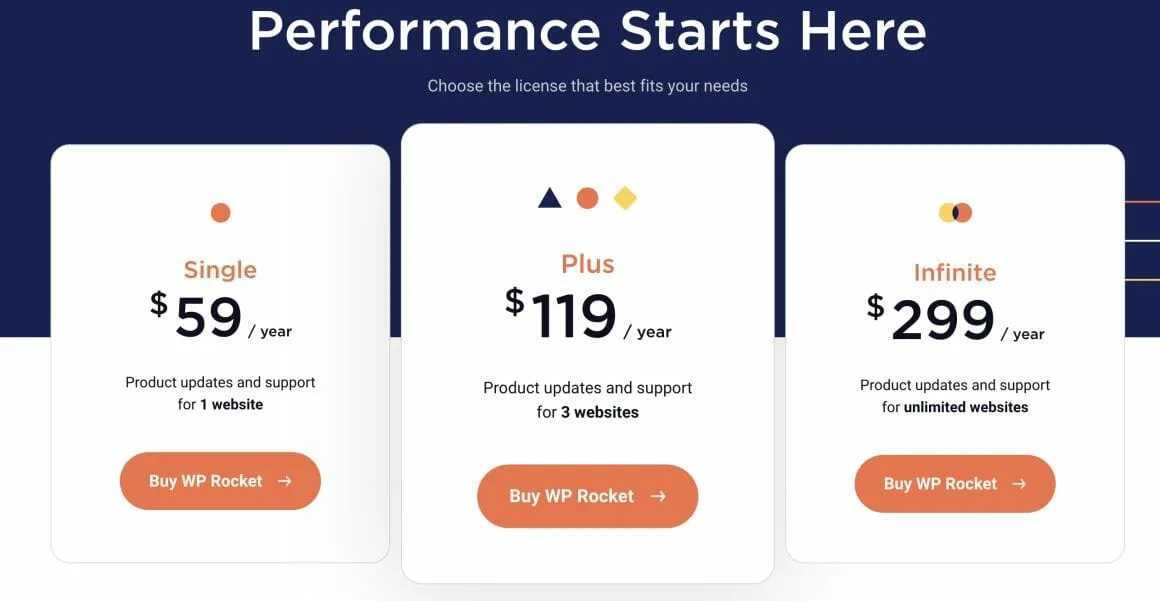Click the yellow diamond icon on Plus card
Viewport: 1160px width, 601px height.
(625, 198)
